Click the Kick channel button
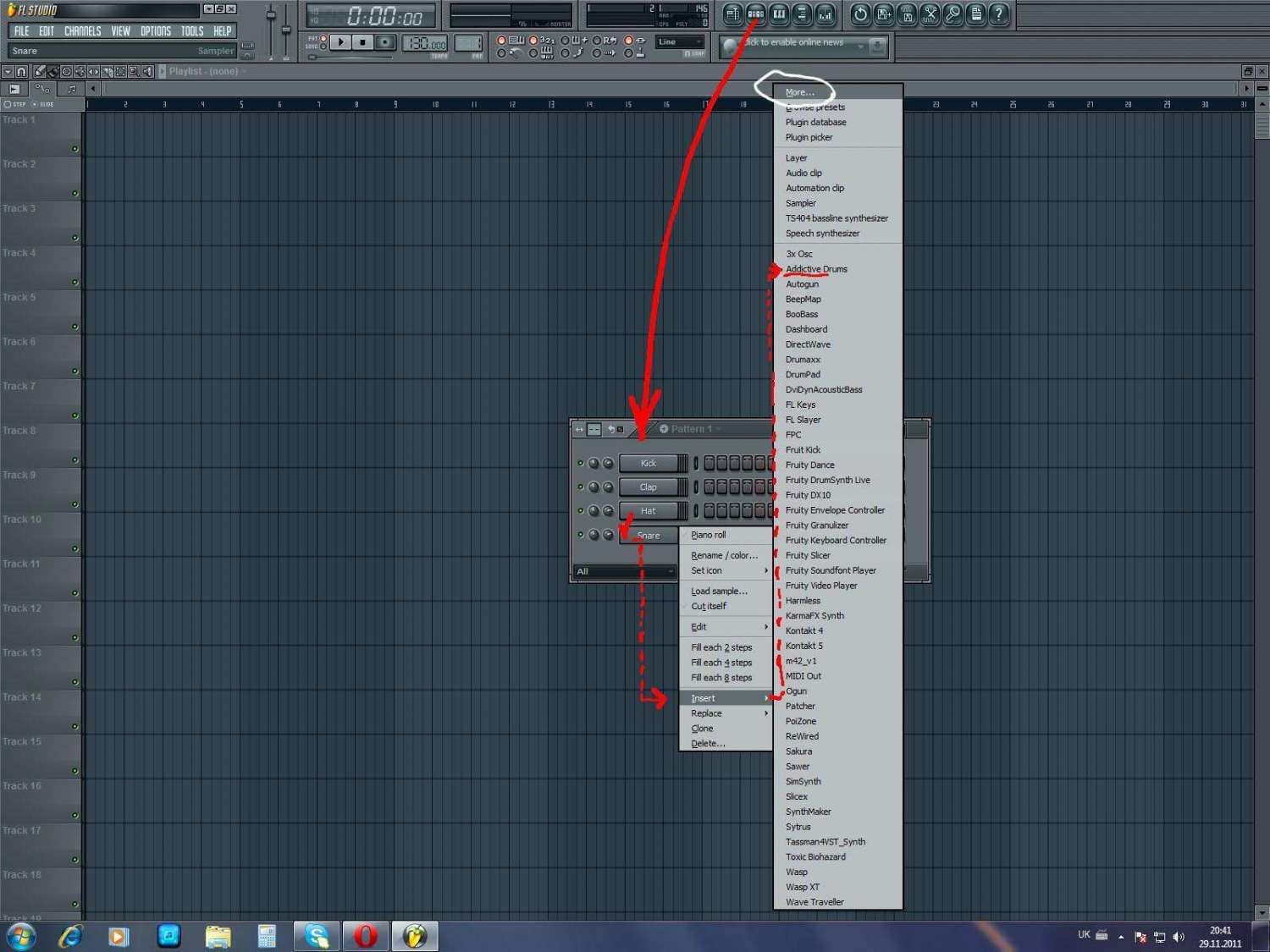This screenshot has height=952, width=1270. tap(649, 463)
